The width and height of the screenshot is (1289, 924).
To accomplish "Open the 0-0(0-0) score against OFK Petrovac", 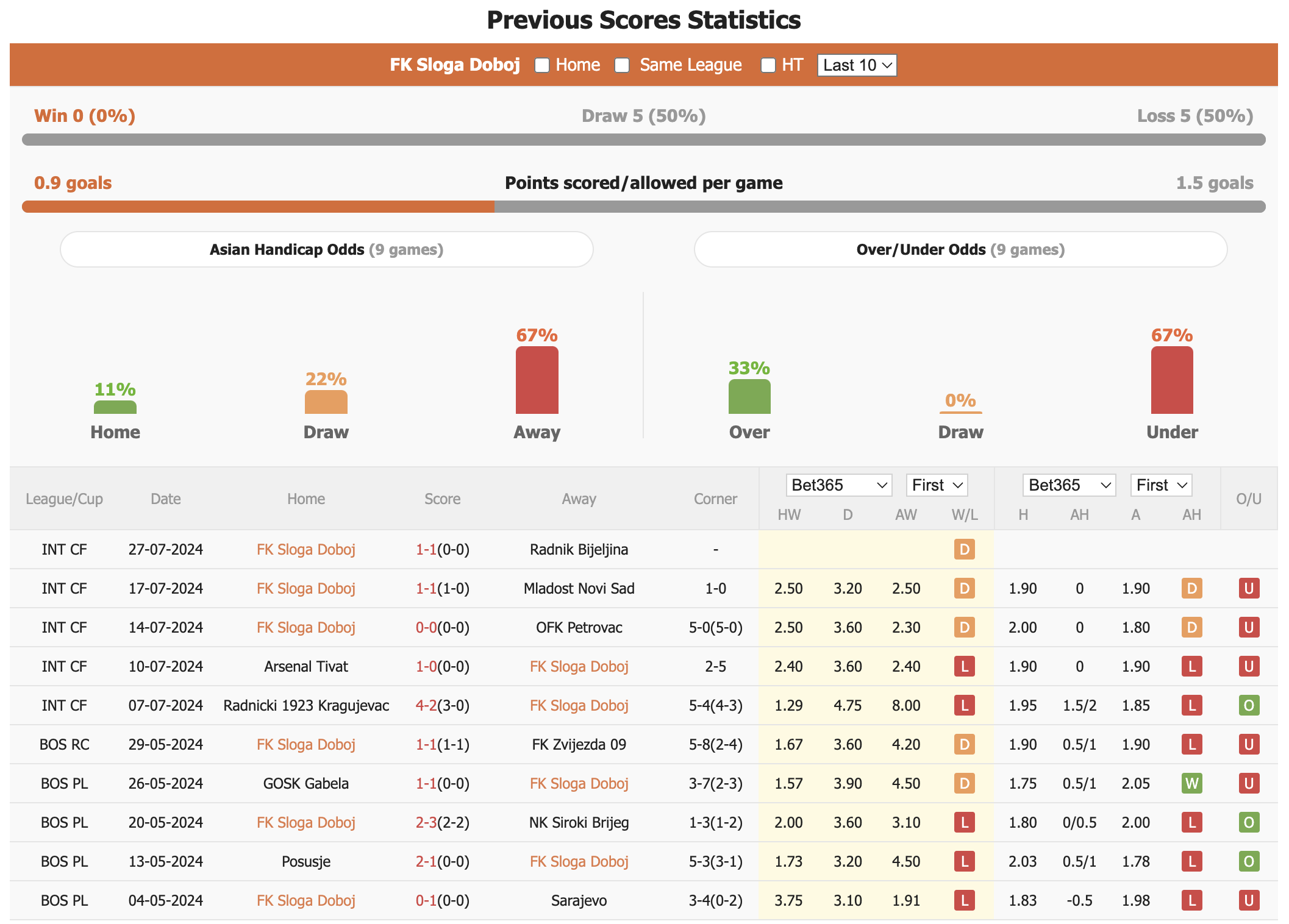I will (x=443, y=627).
